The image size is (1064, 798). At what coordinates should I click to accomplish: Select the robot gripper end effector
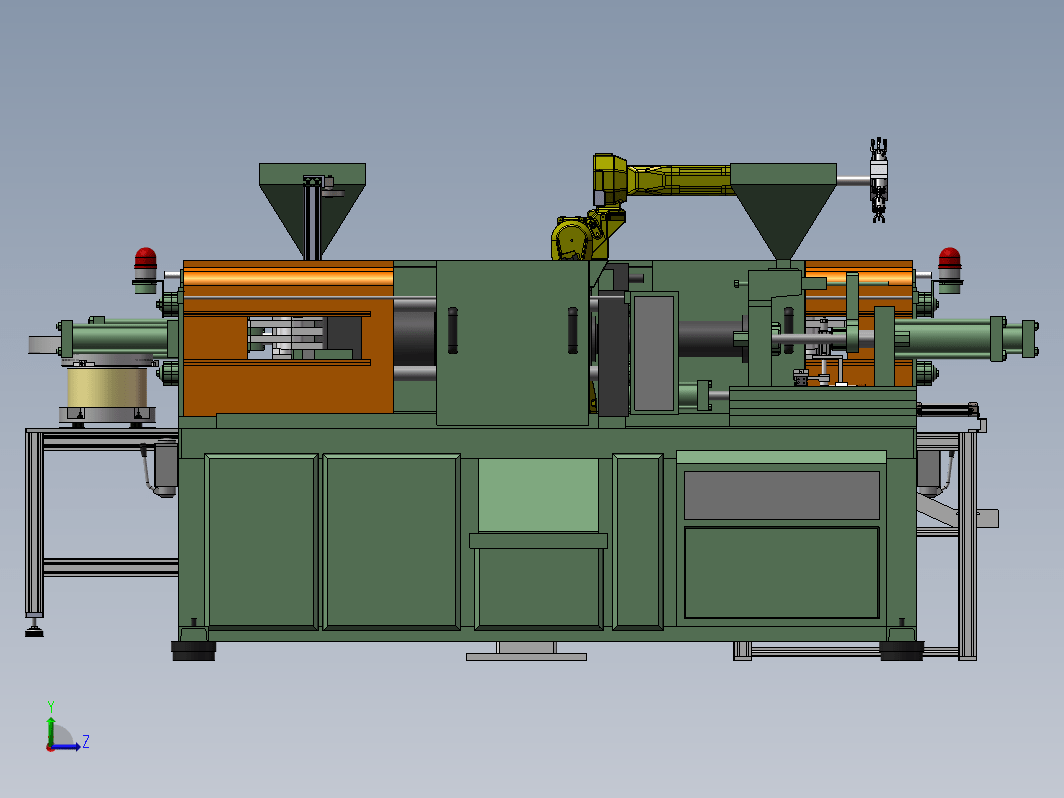click(879, 180)
